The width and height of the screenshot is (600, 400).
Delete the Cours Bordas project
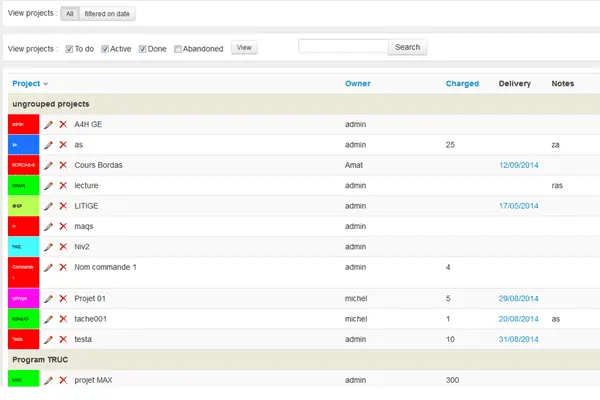[62, 165]
